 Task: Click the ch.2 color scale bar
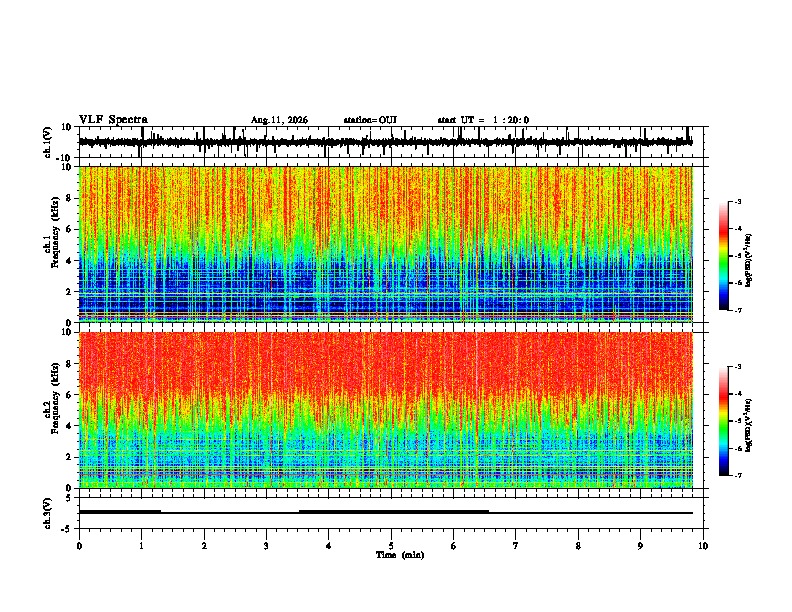pyautogui.click(x=724, y=421)
